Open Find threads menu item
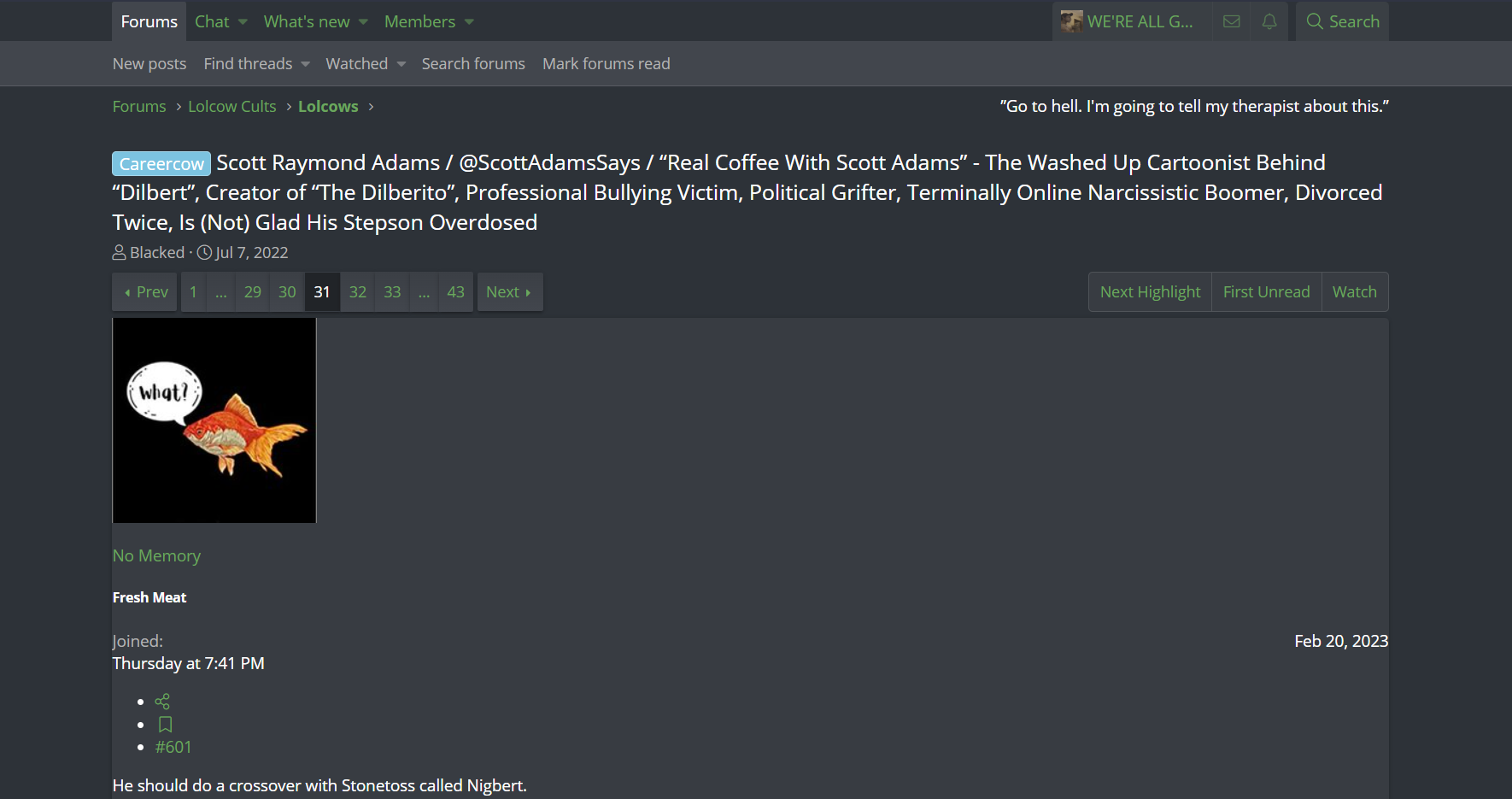 tap(248, 64)
